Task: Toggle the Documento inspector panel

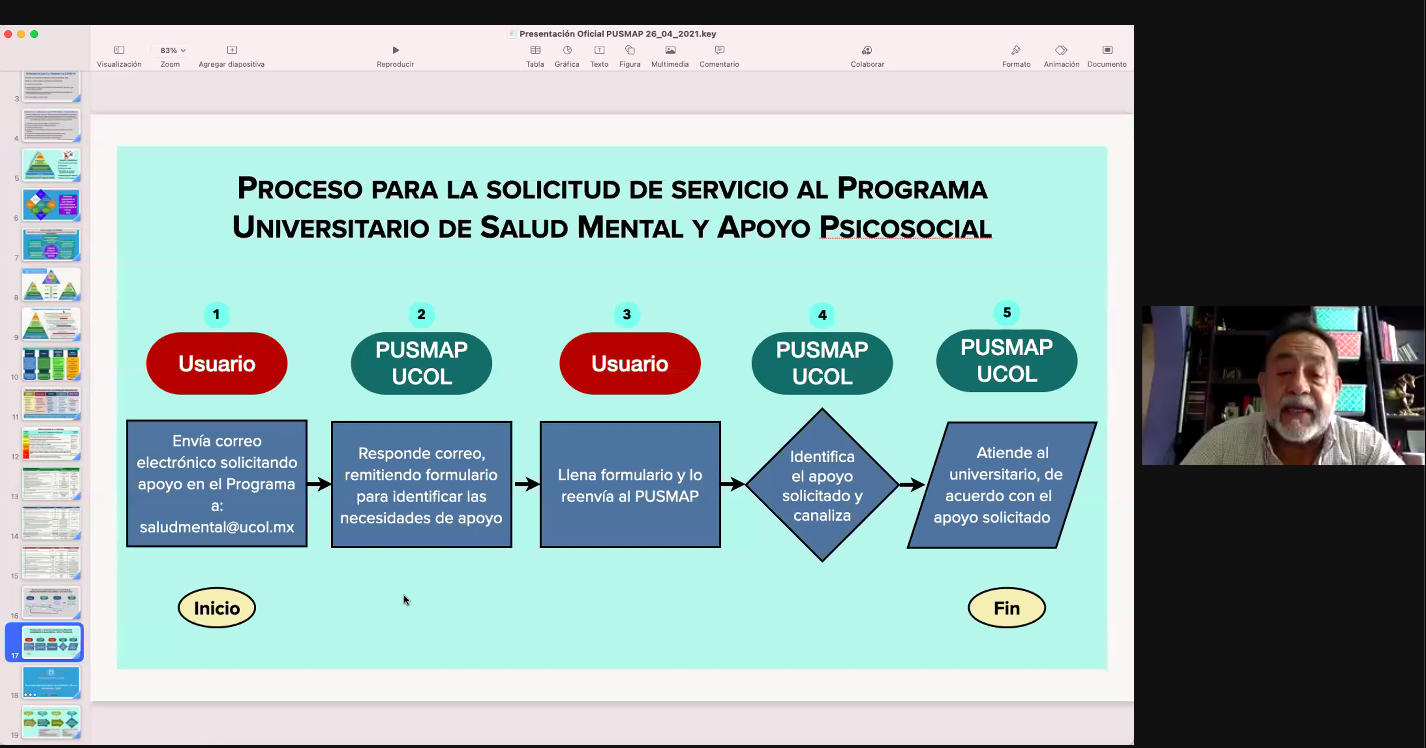Action: click(x=1107, y=50)
